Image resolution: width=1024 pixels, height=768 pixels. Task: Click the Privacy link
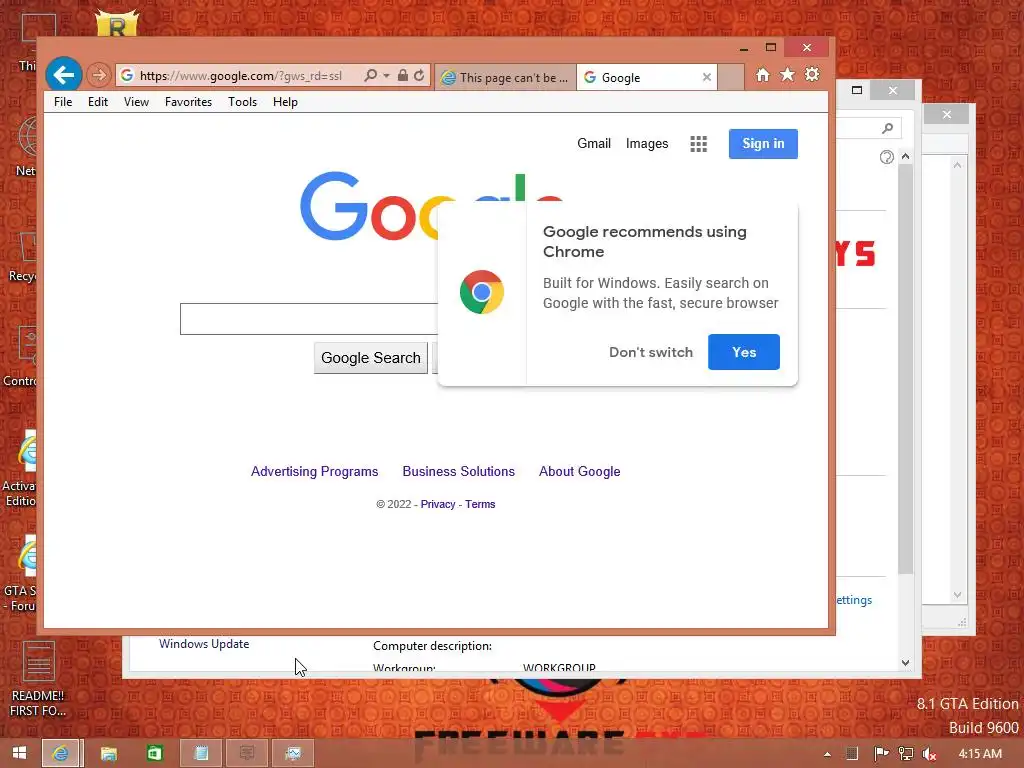(x=438, y=504)
